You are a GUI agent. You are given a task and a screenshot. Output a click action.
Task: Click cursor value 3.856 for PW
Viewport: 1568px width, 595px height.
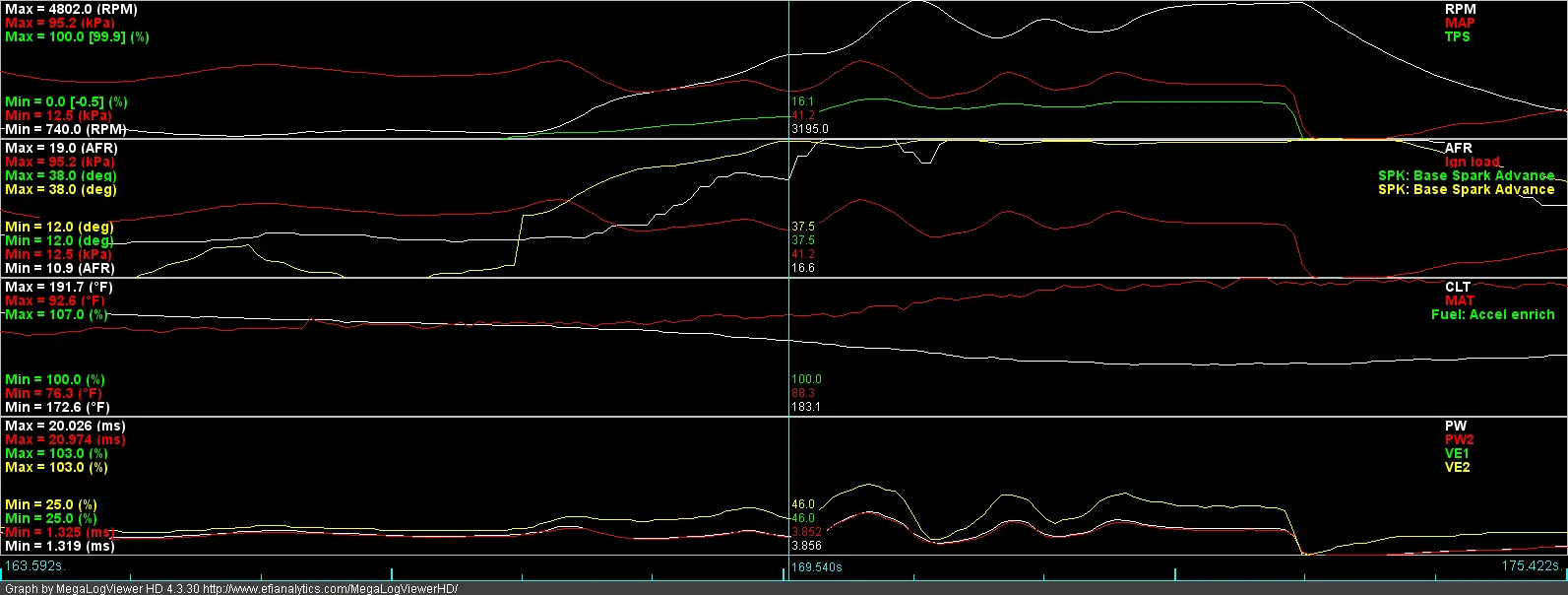tap(806, 546)
